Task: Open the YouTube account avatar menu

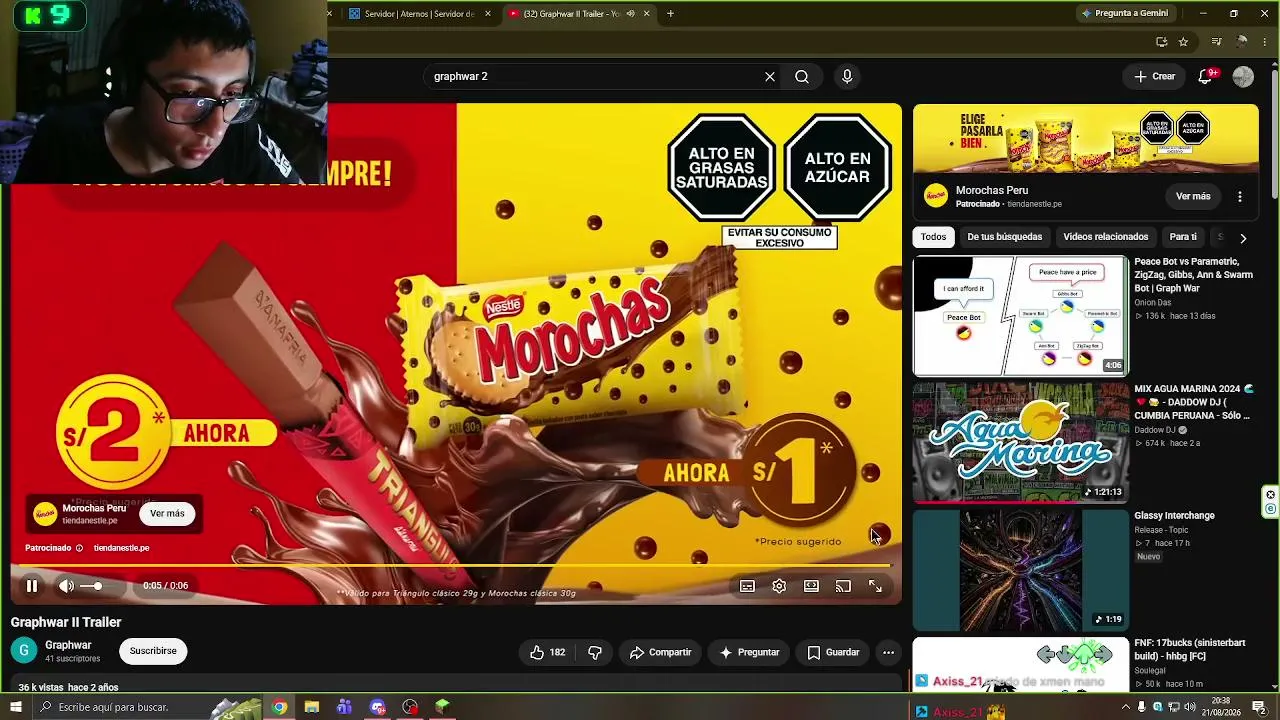Action: point(1243,77)
